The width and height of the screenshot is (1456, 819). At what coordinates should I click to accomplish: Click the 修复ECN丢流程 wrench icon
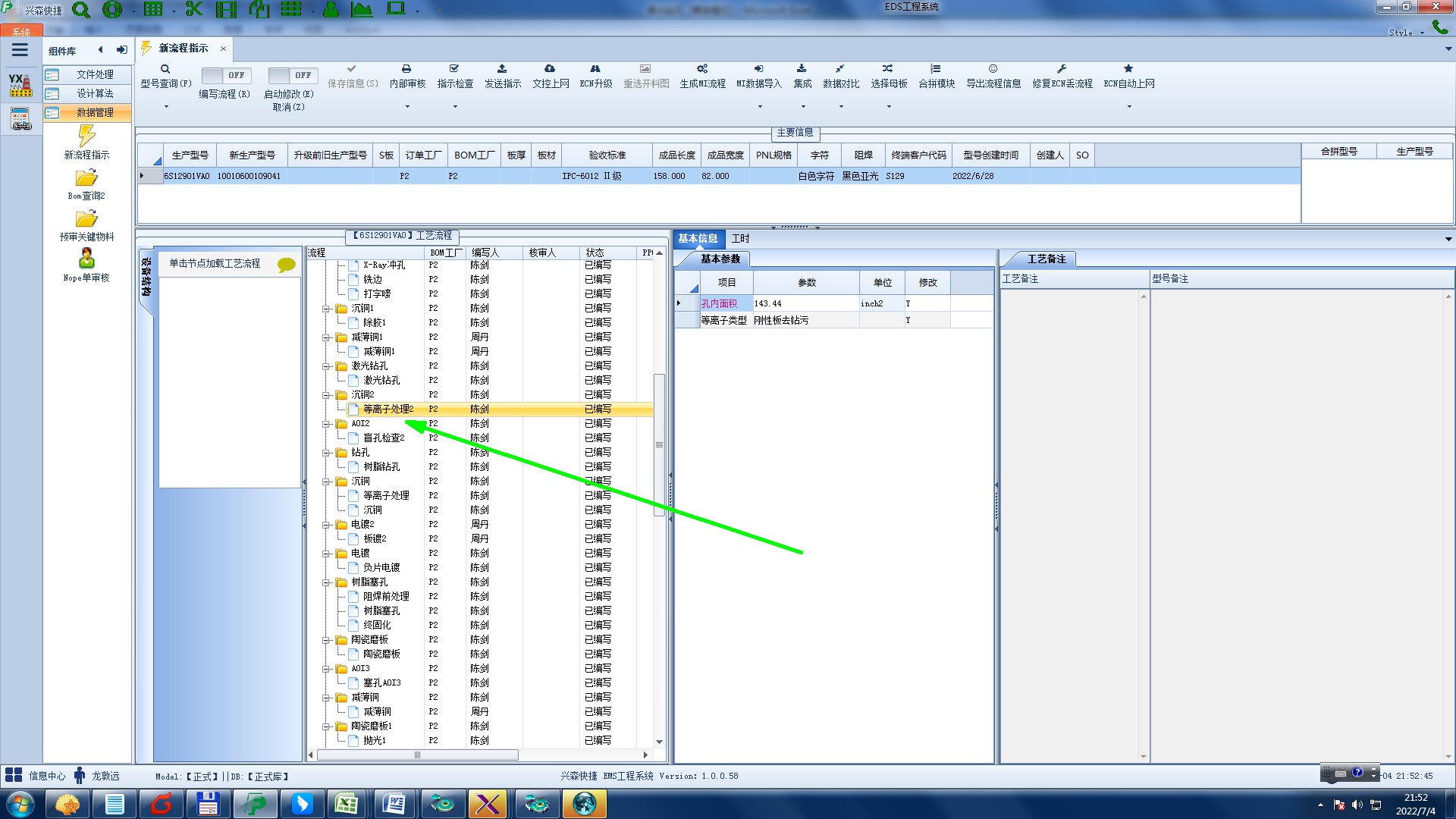coord(1062,69)
